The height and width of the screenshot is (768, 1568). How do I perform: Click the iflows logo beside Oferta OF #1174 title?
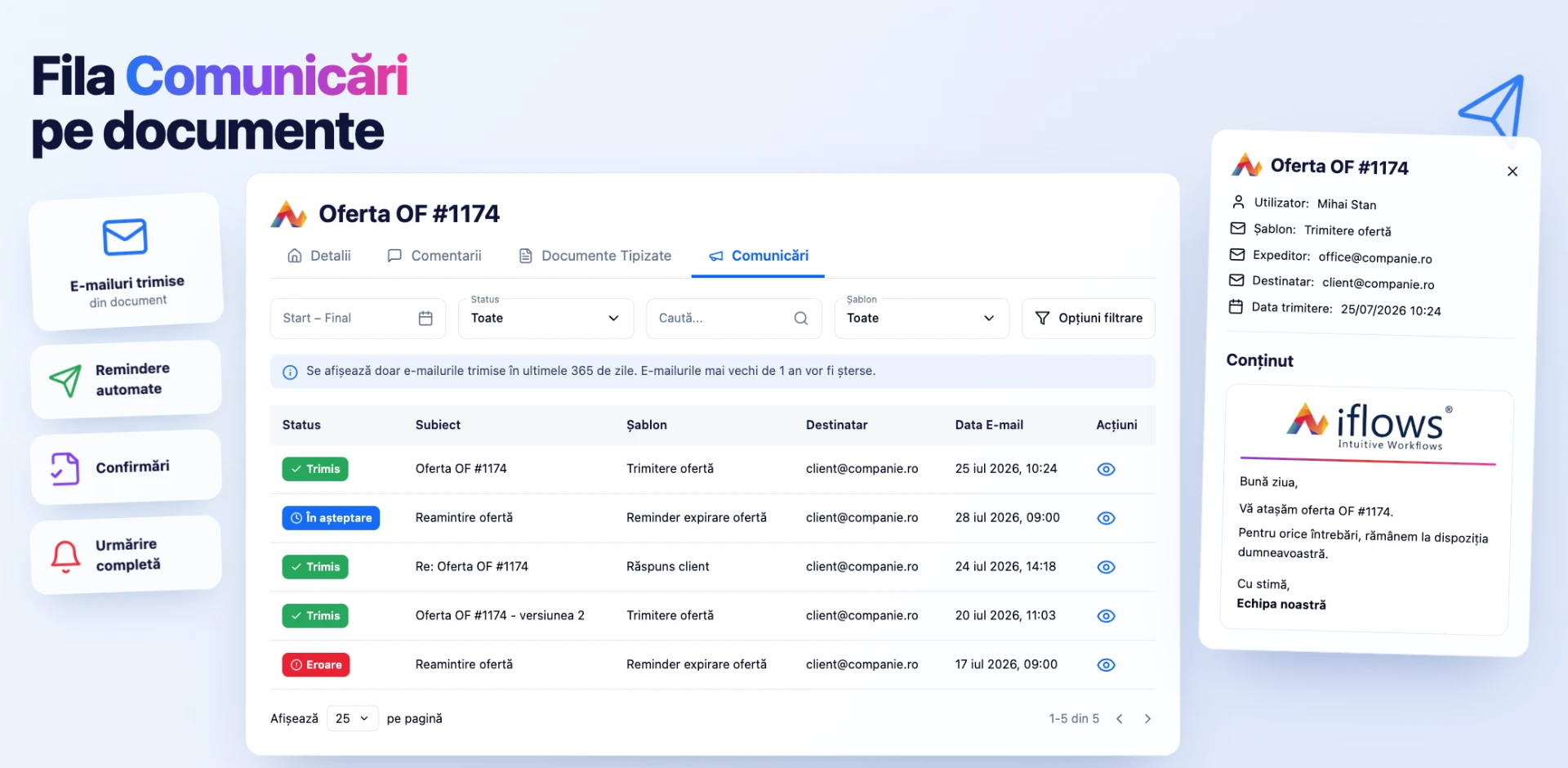(x=288, y=214)
